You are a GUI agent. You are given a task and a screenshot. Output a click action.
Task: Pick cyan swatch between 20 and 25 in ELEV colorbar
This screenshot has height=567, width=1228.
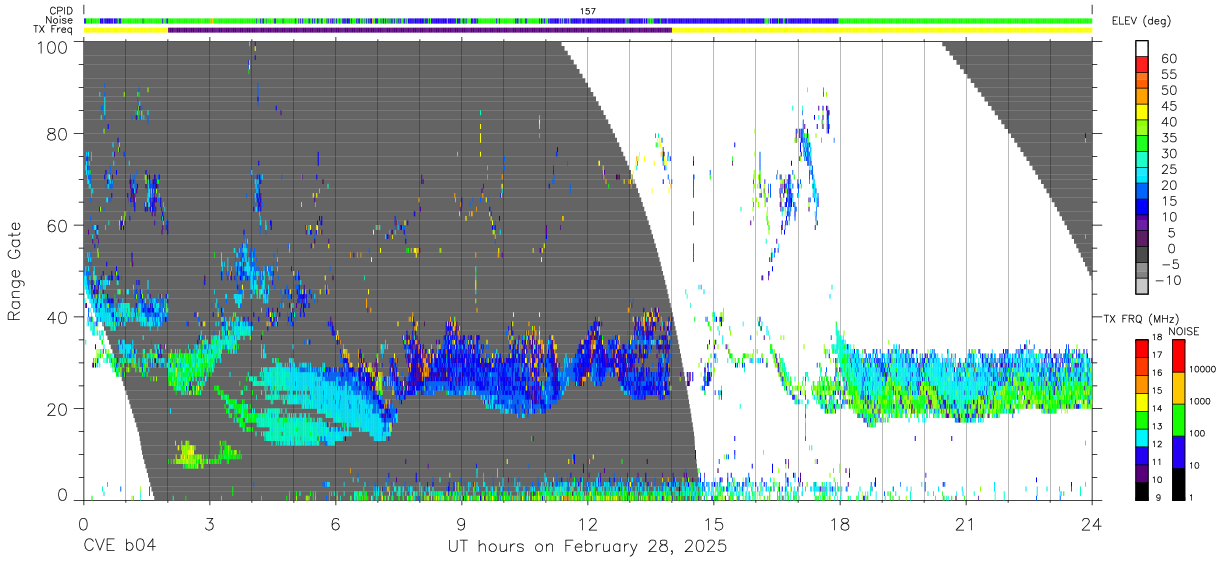1143,177
